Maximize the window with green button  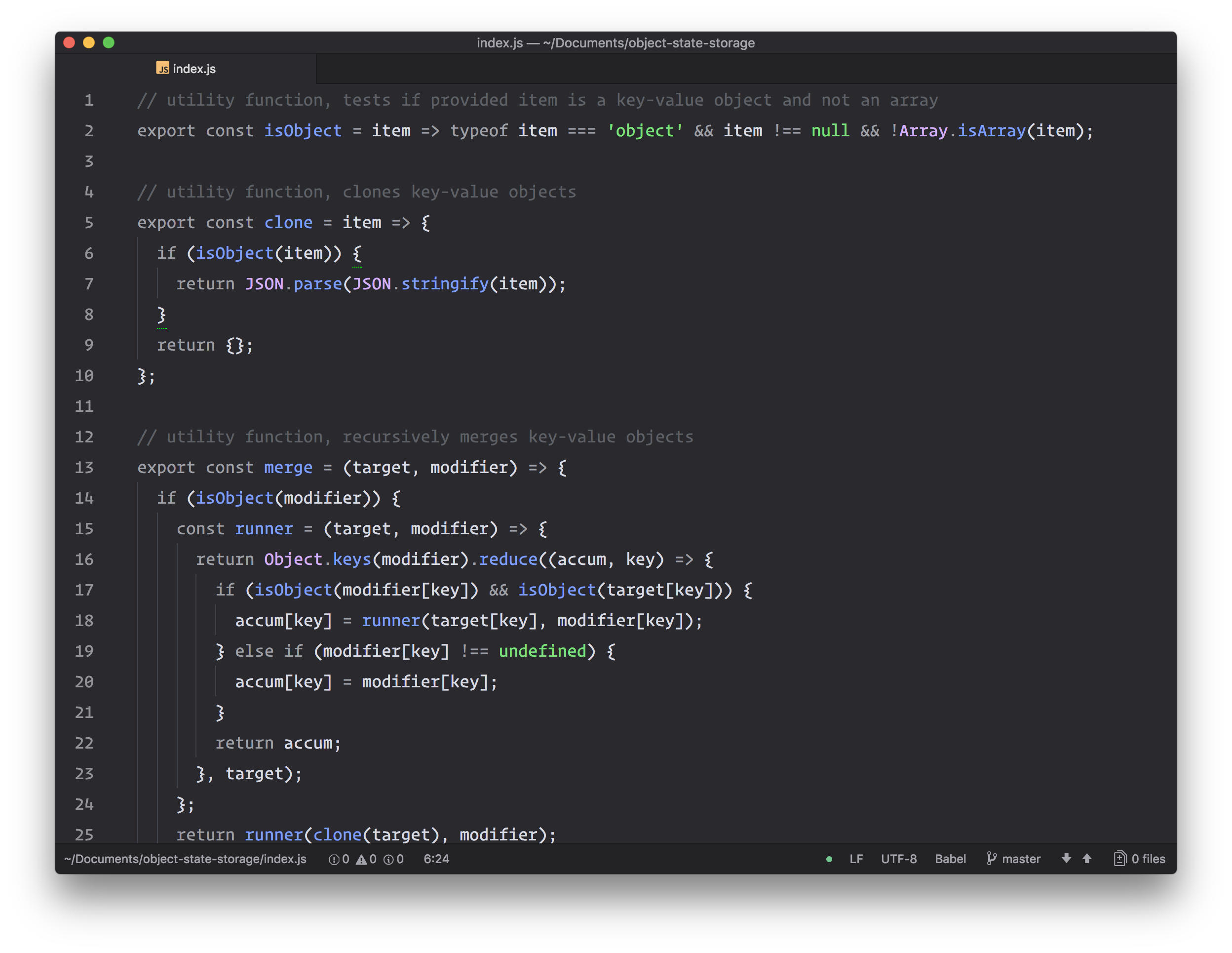109,43
